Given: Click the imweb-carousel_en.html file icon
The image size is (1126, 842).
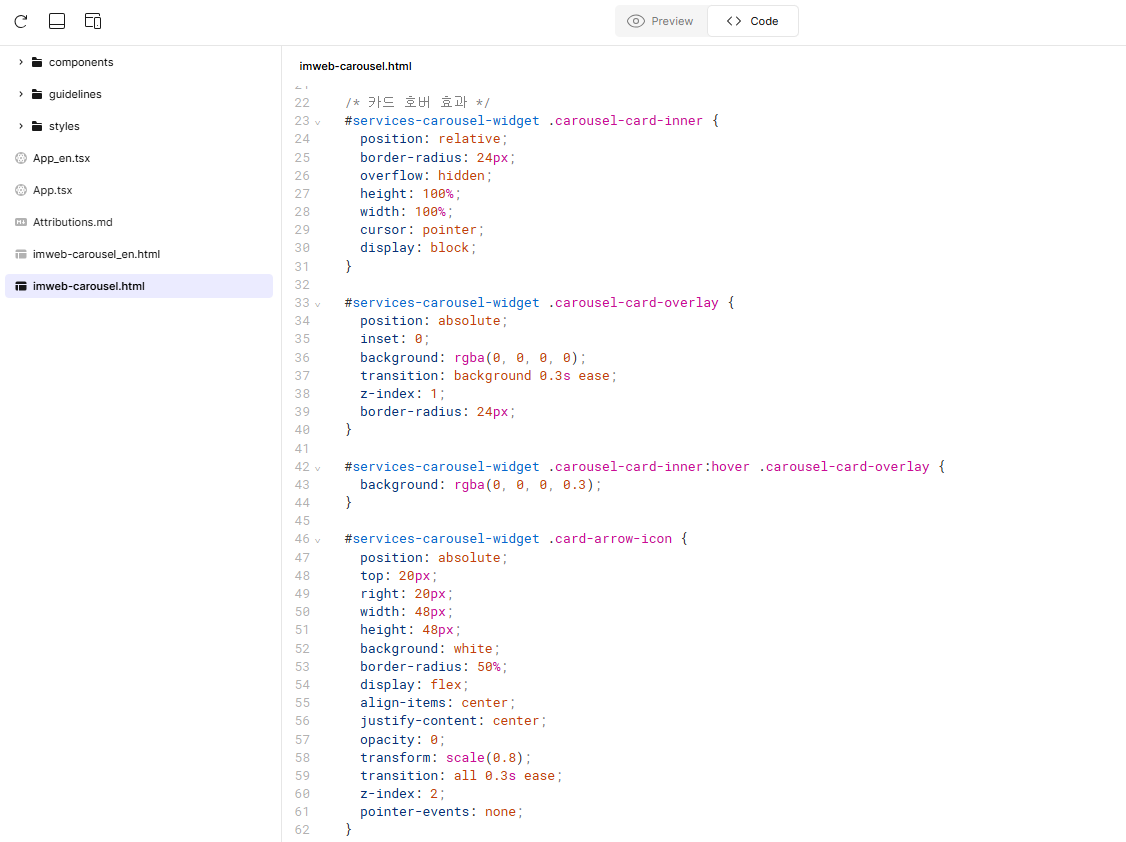Looking at the screenshot, I should point(21,254).
